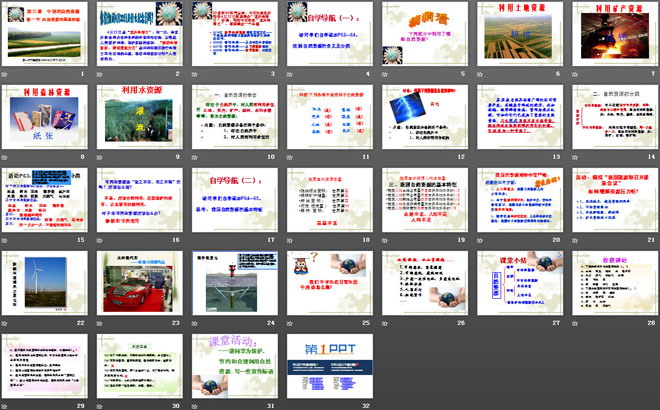
Task: Select slide 23 with red car photo
Action: 140,283
